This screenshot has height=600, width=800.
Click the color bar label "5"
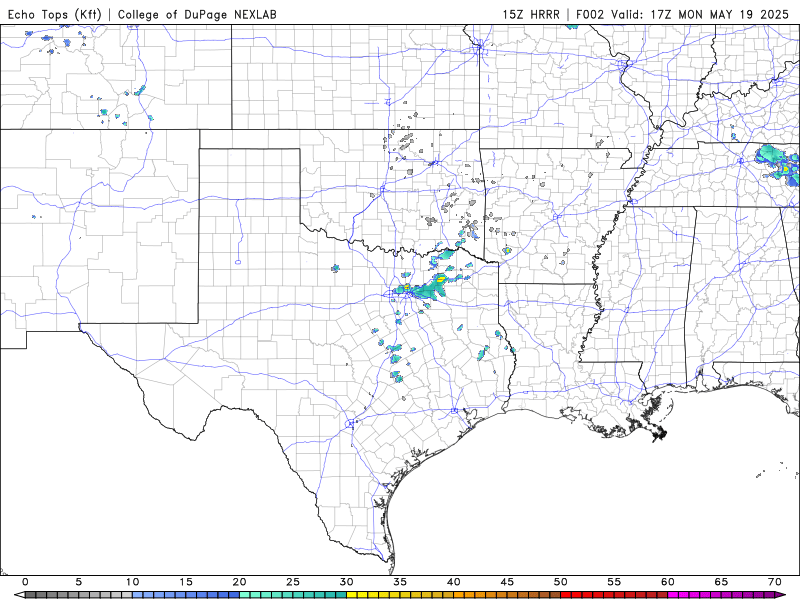click(x=79, y=582)
